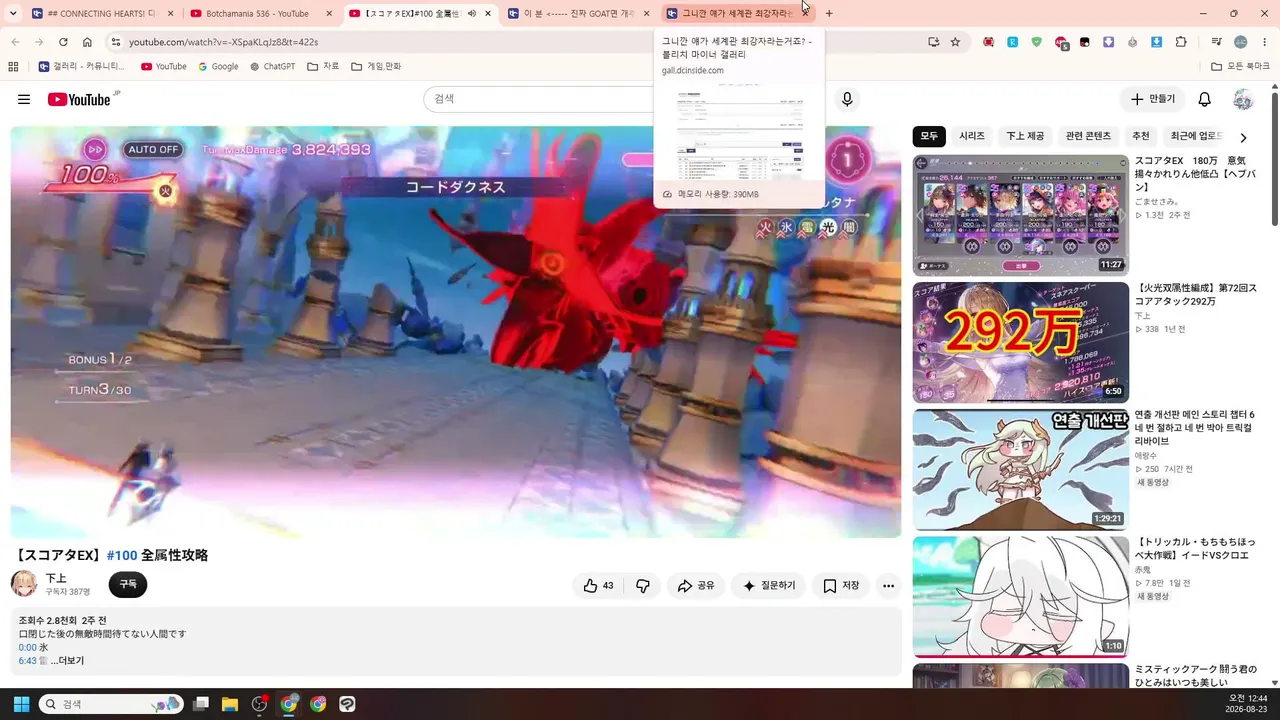This screenshot has height=720, width=1280.
Task: Click the red screen recorder extension icon
Action: 989,42
